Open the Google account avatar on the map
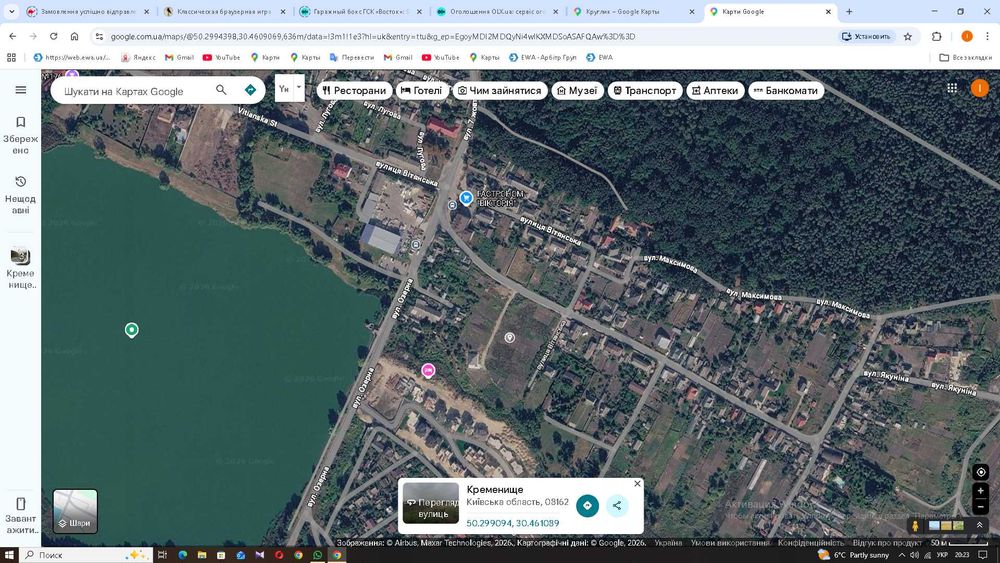 (979, 89)
